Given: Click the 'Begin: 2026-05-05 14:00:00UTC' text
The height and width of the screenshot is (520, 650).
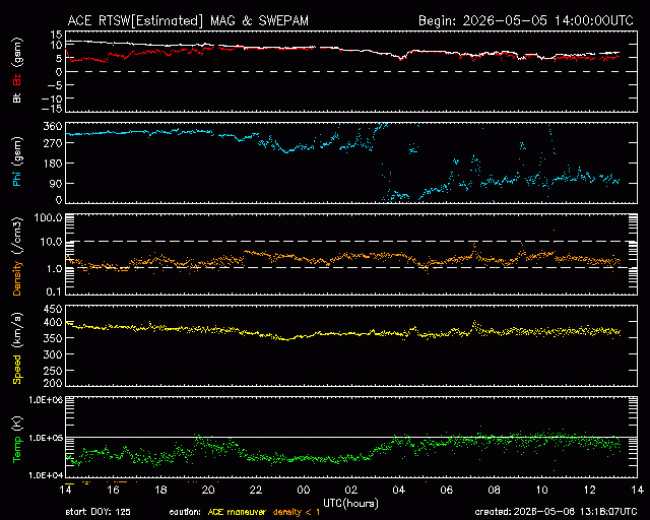Looking at the screenshot, I should [x=526, y=21].
